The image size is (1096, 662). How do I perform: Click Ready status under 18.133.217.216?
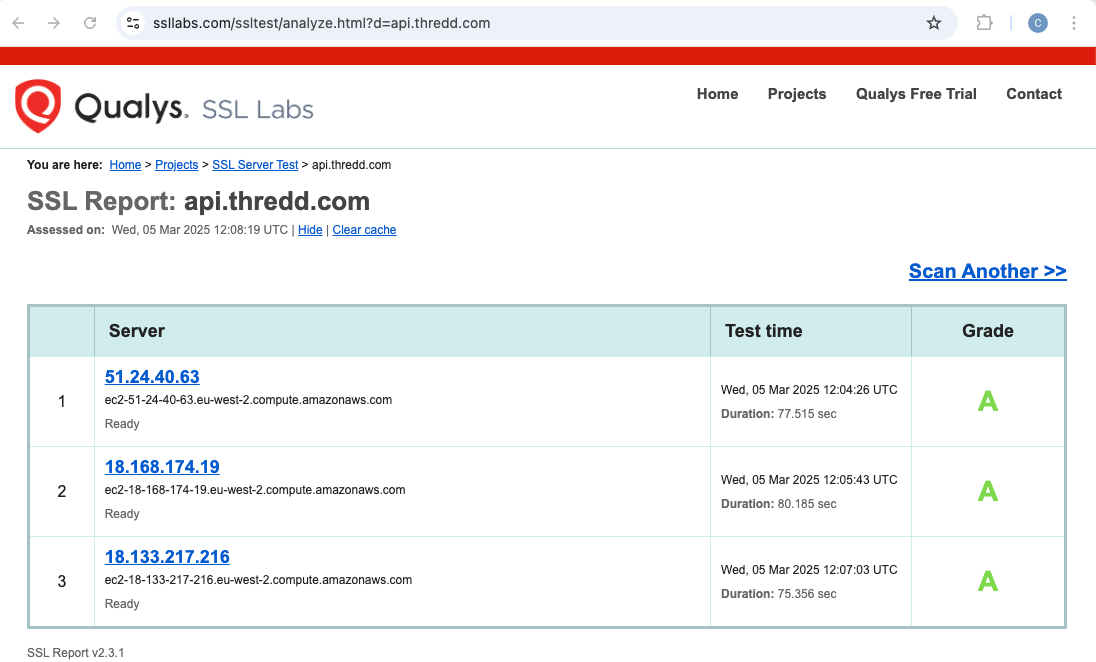pos(122,605)
